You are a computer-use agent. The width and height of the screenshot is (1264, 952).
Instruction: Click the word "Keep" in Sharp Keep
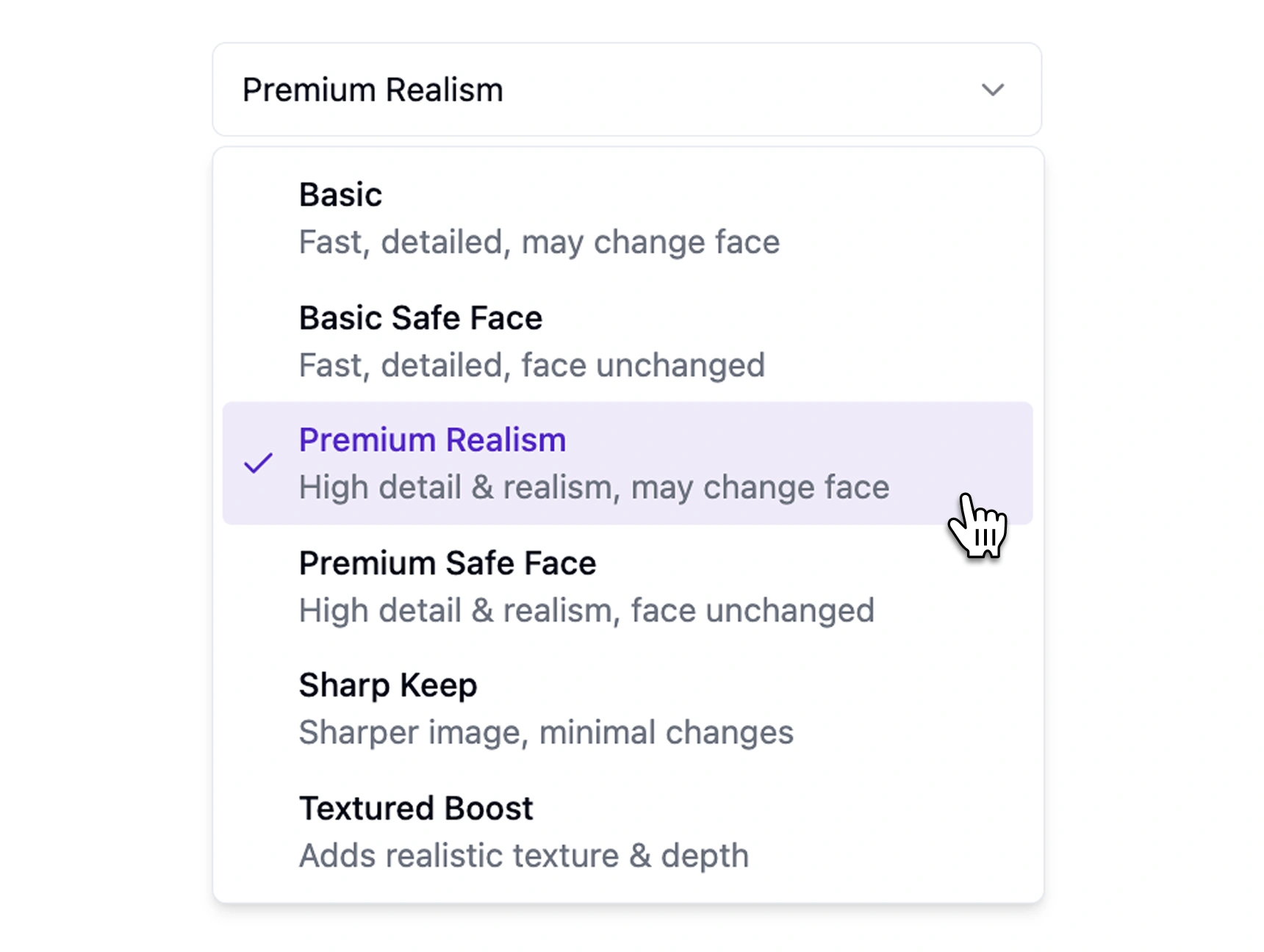pyautogui.click(x=439, y=685)
